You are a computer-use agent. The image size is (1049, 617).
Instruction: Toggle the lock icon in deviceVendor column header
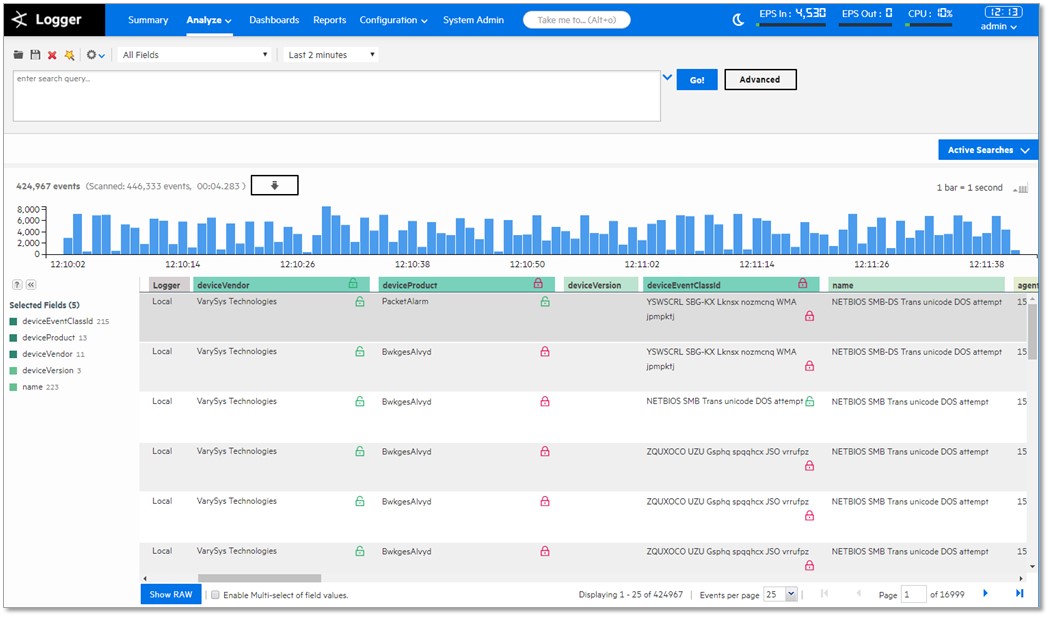tap(353, 284)
